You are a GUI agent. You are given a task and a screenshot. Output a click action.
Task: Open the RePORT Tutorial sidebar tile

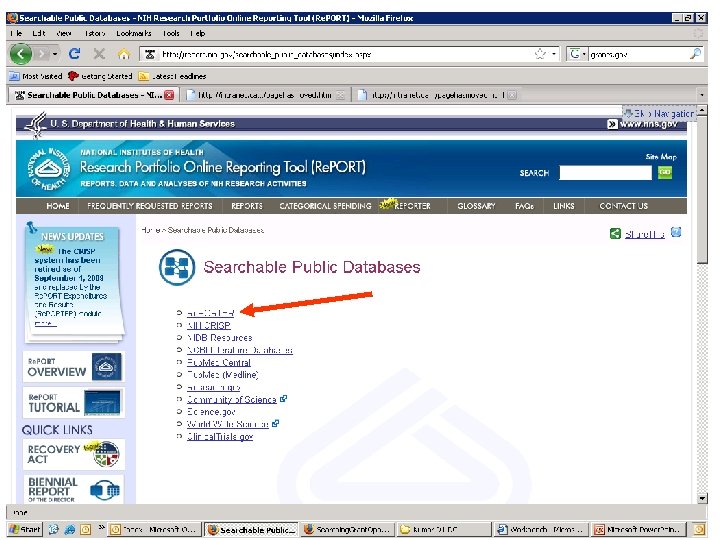click(73, 402)
